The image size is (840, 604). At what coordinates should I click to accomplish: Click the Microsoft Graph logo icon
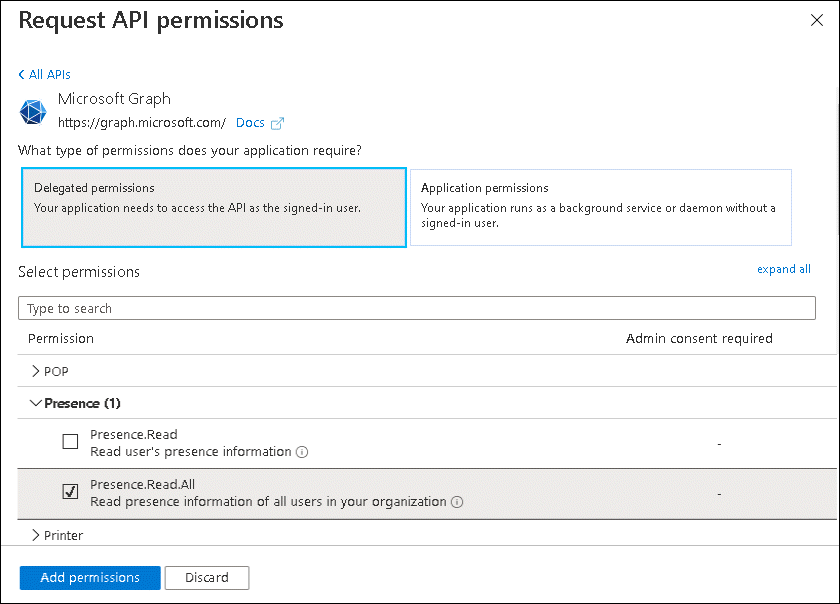pos(34,111)
